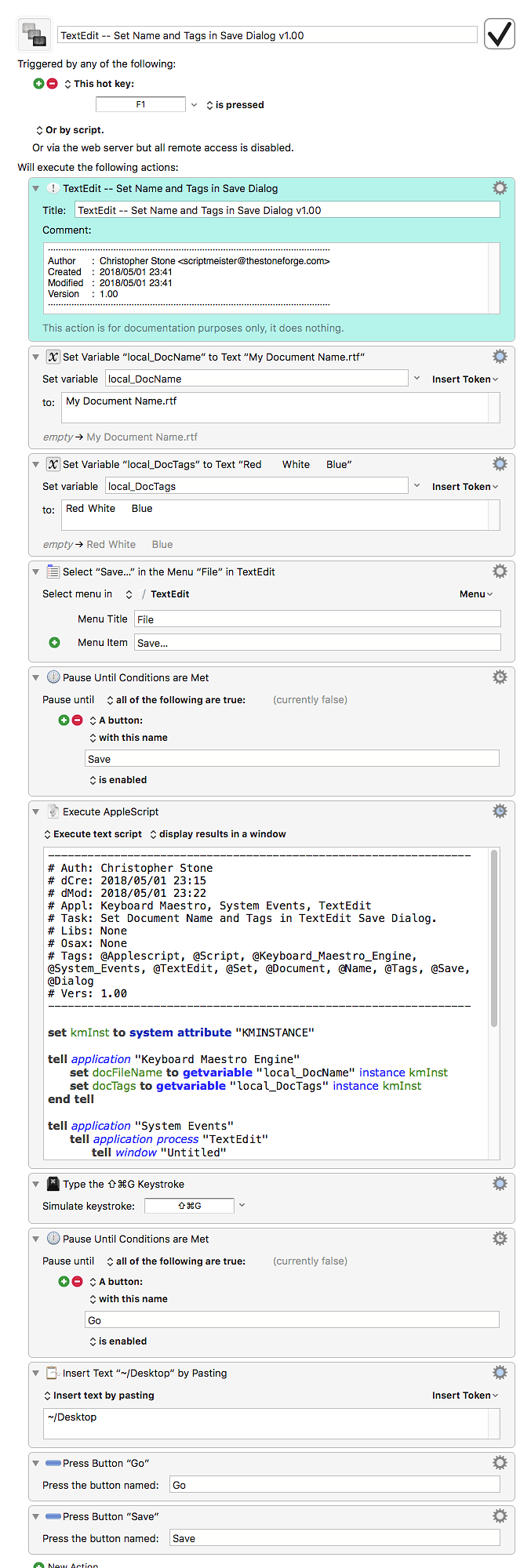531x1568 pixels.
Task: Click the ⇧⌘G simulate keystroke field
Action: 189,1206
